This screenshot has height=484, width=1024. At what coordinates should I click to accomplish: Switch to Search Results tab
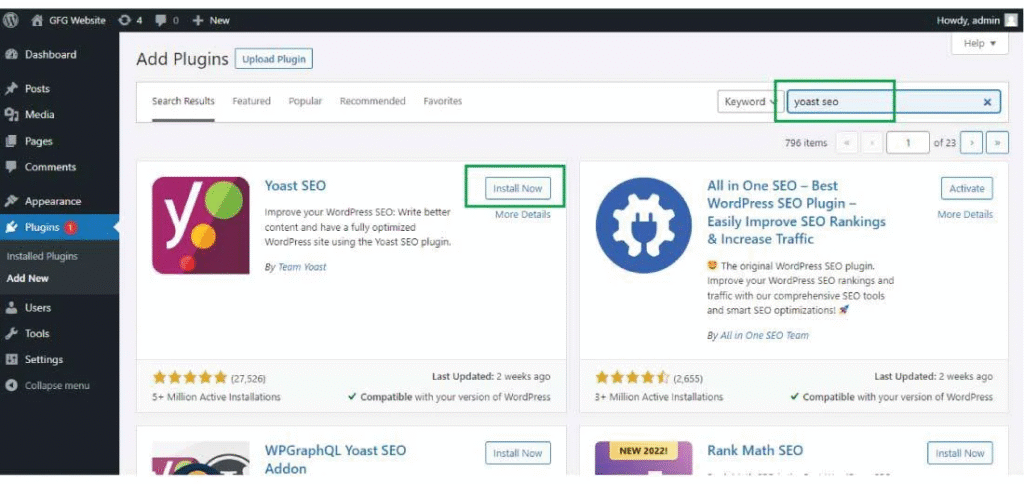click(x=183, y=101)
